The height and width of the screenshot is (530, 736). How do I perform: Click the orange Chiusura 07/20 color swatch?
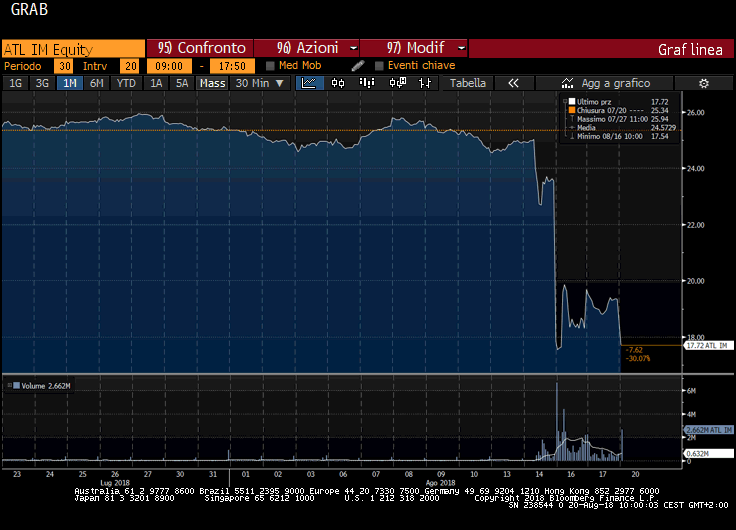[572, 110]
